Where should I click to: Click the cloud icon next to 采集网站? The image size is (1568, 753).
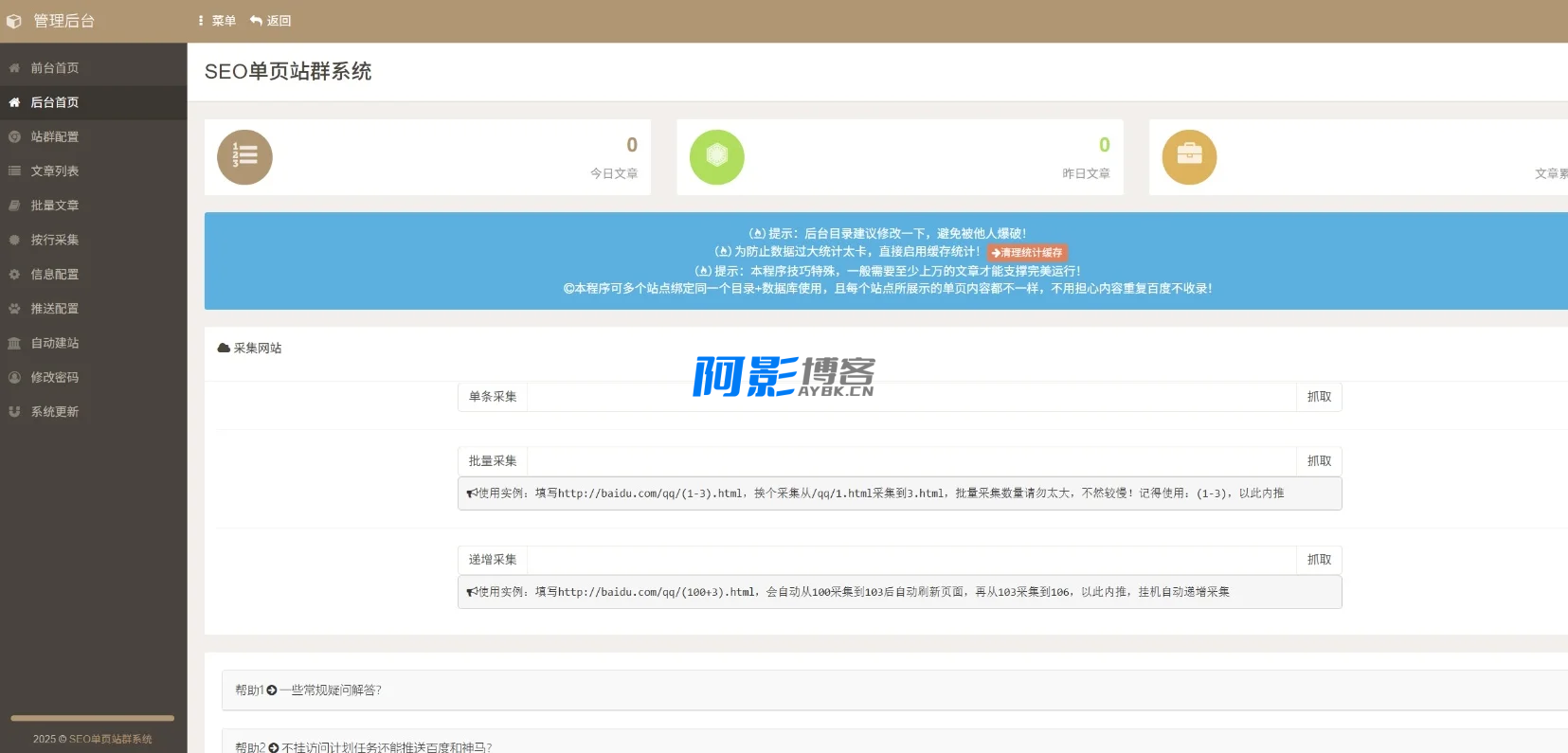coord(224,348)
